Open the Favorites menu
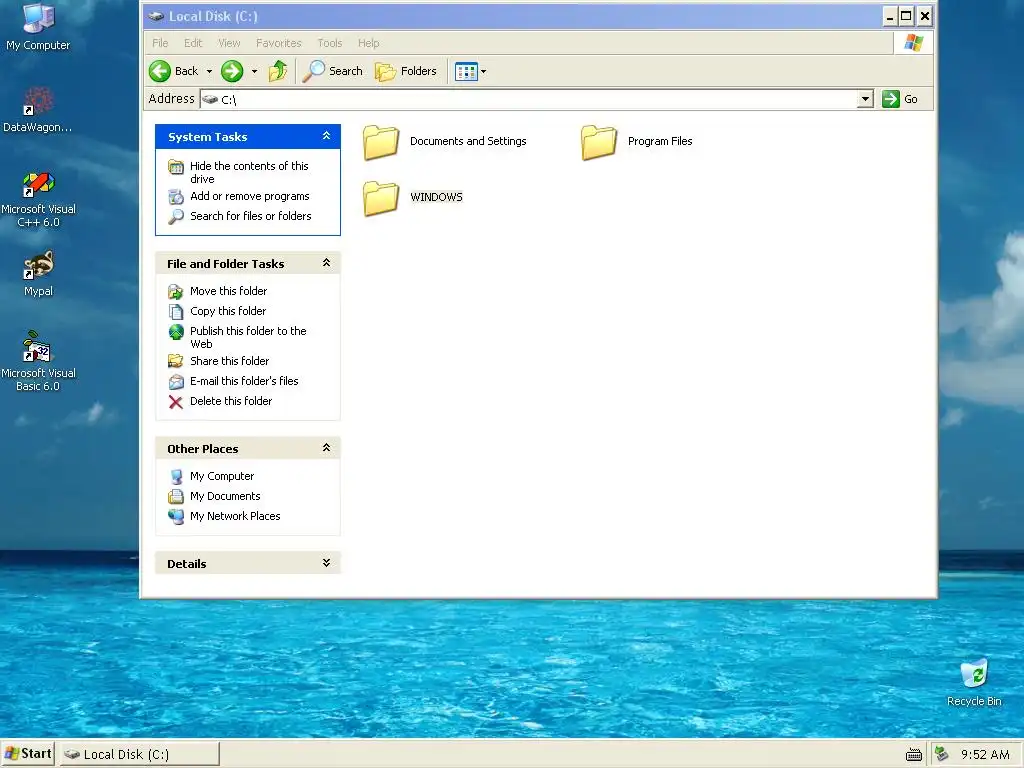Viewport: 1024px width, 768px height. coord(279,43)
